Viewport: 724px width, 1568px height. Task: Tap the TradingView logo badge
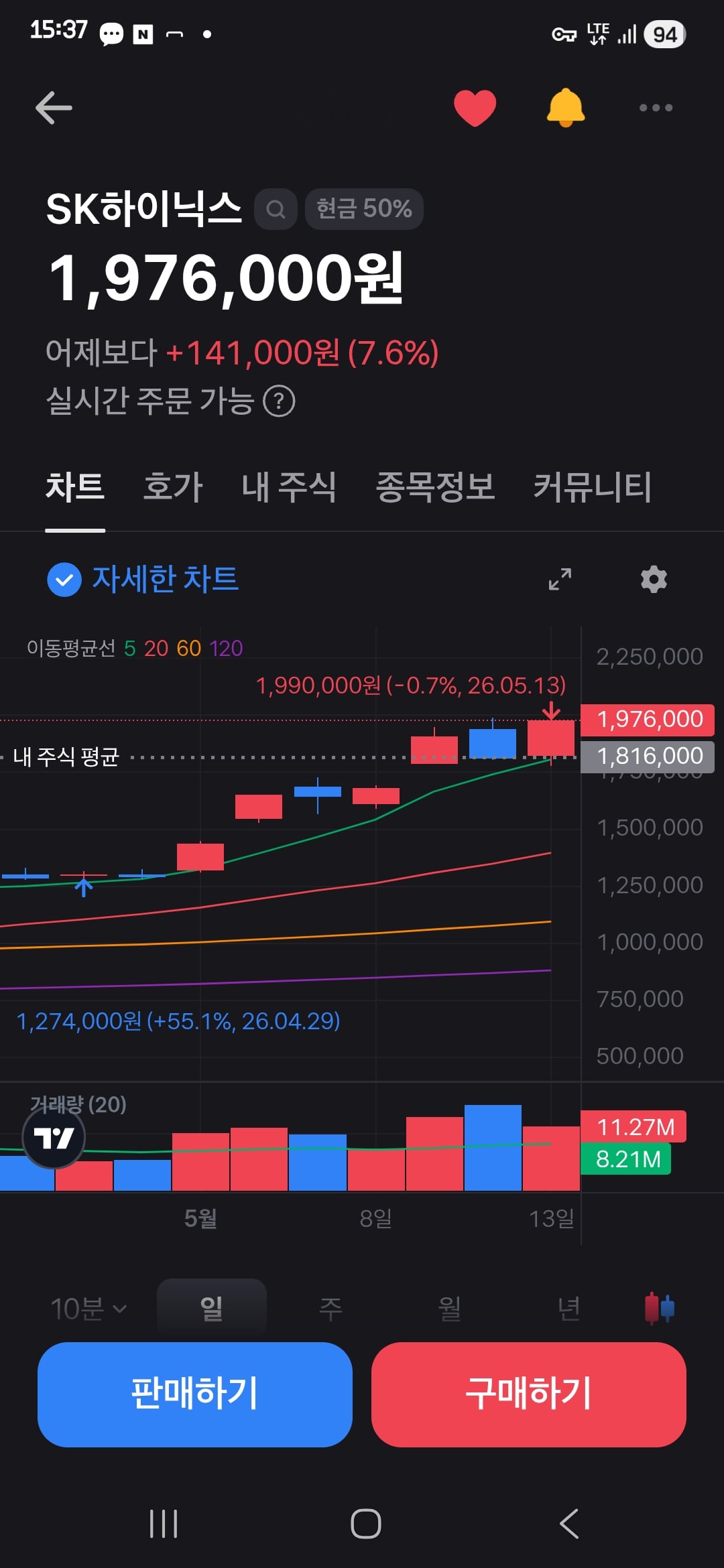coord(54,1138)
